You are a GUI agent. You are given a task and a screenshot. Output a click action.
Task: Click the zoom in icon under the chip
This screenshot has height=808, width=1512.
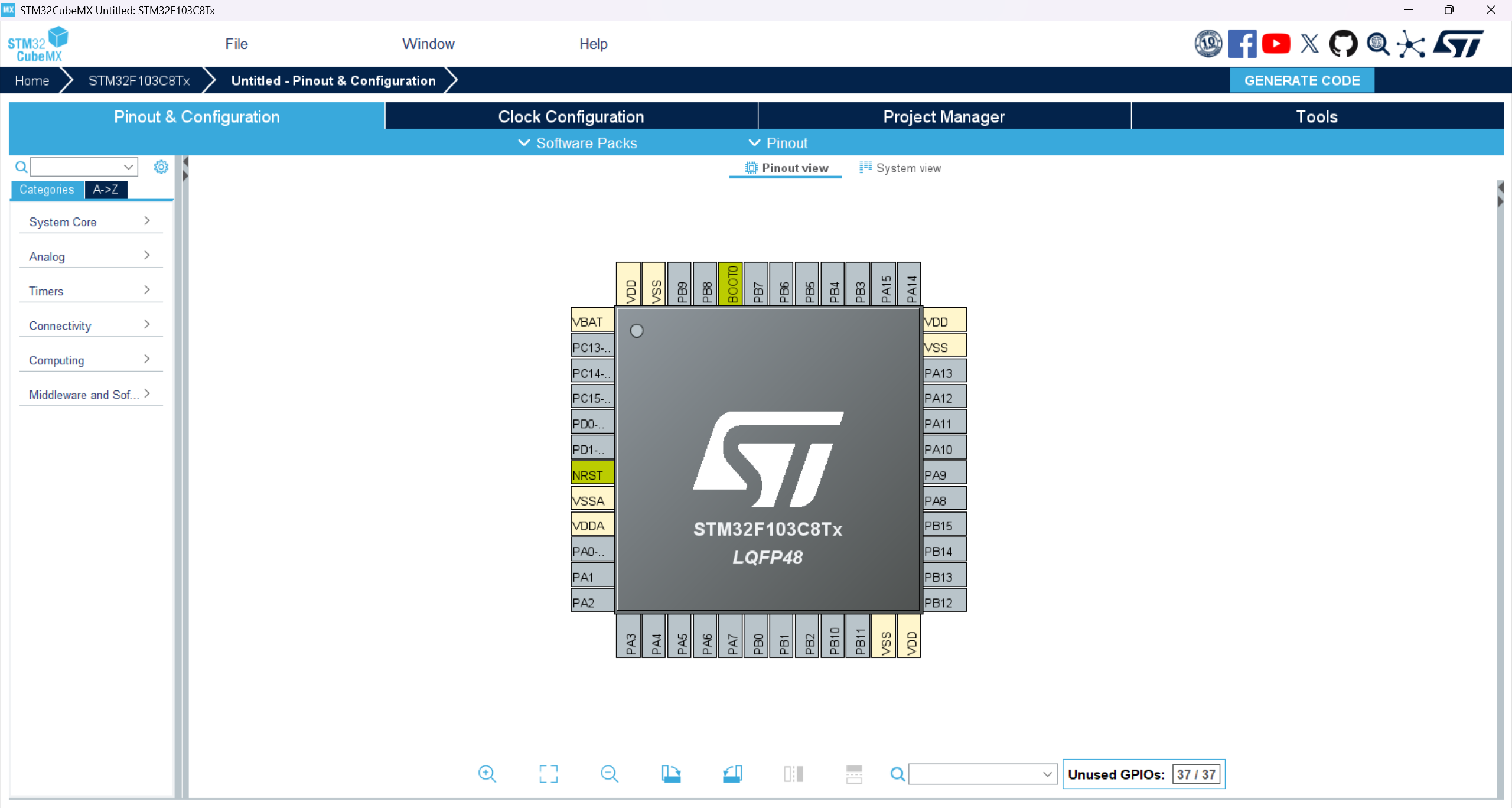pyautogui.click(x=487, y=774)
